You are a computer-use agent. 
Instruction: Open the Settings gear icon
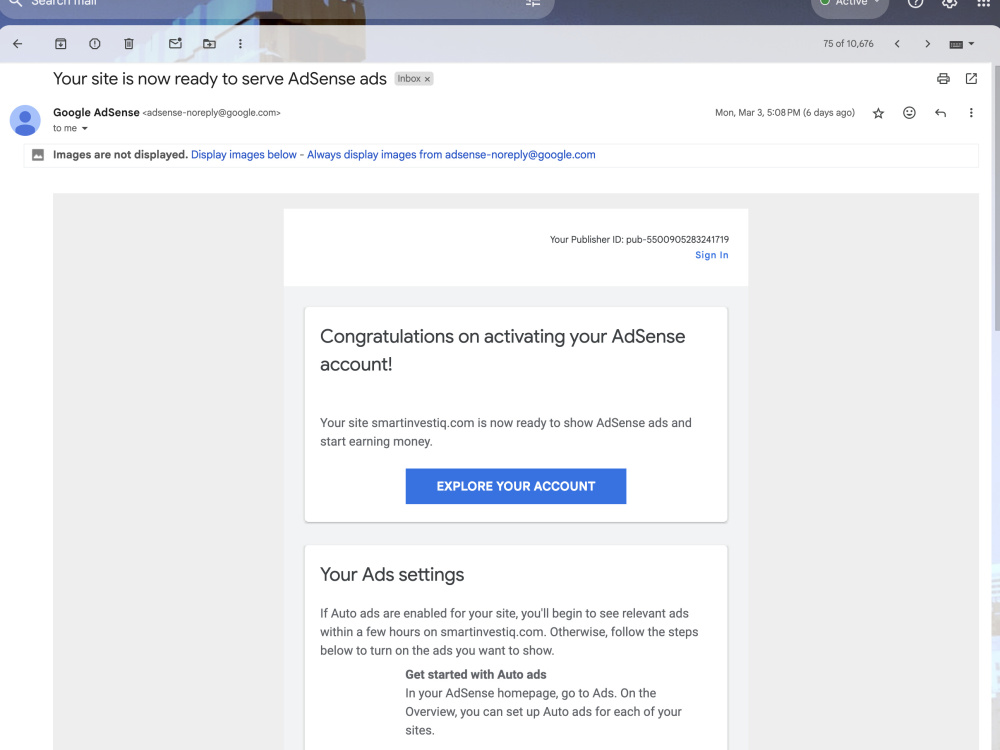pos(950,3)
